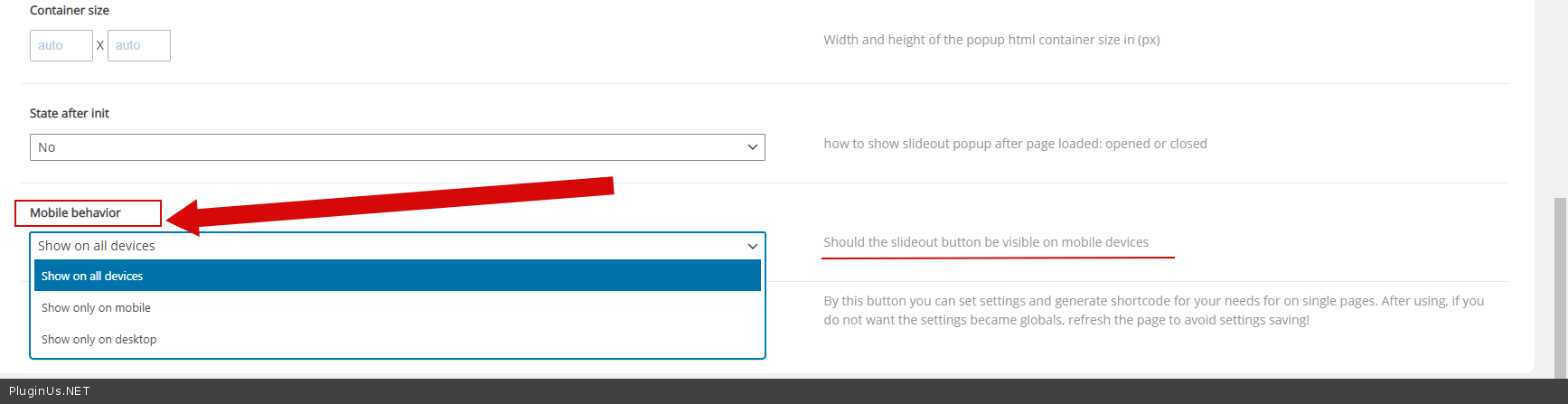Image resolution: width=1568 pixels, height=404 pixels.
Task: Click the "State after init" field label
Action: (x=70, y=114)
